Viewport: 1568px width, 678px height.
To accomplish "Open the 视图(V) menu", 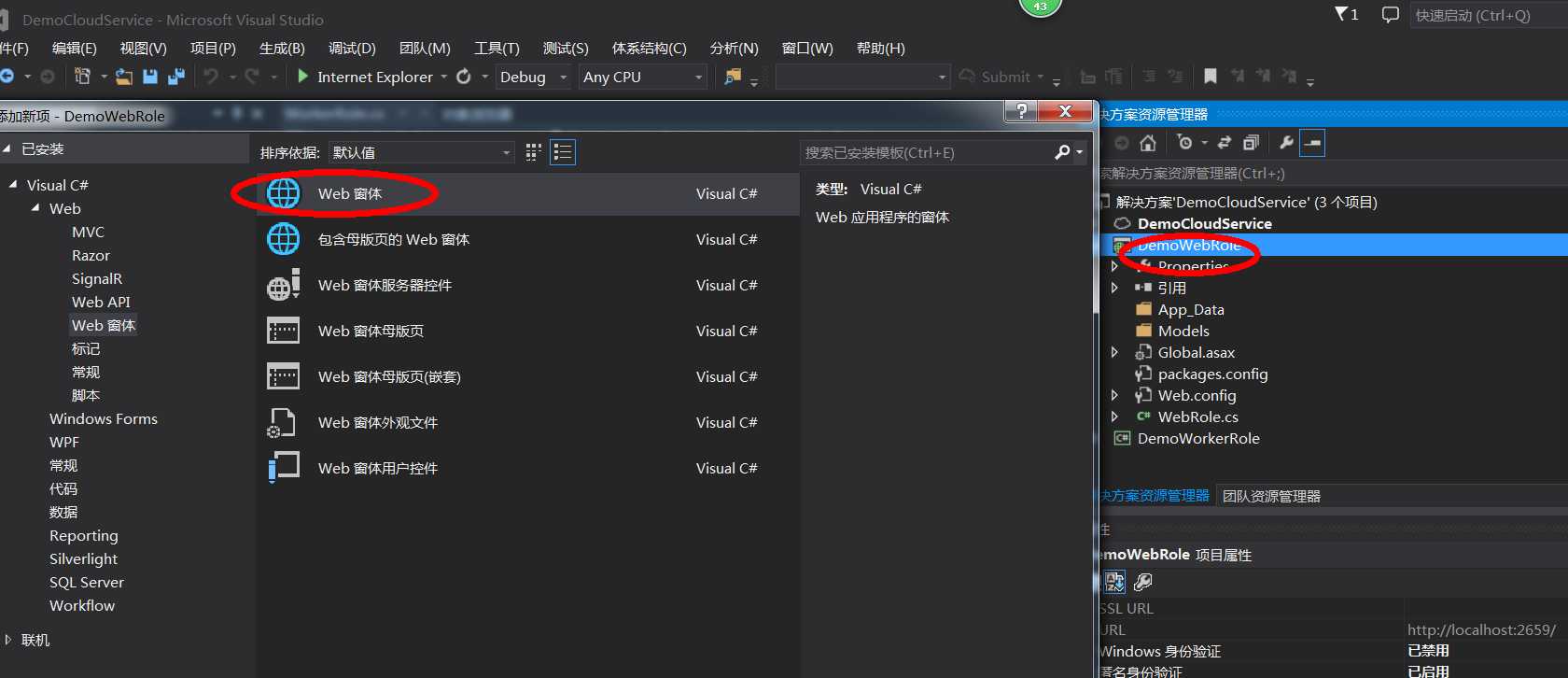I will (144, 49).
